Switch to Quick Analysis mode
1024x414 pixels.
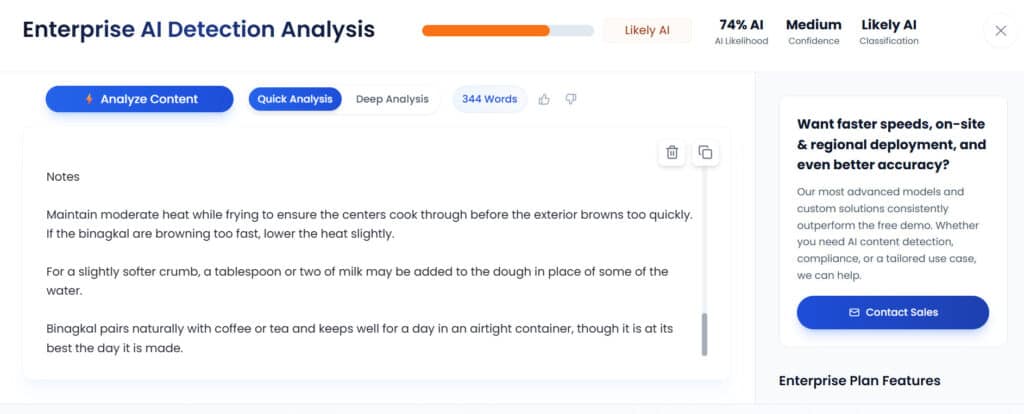coord(295,99)
